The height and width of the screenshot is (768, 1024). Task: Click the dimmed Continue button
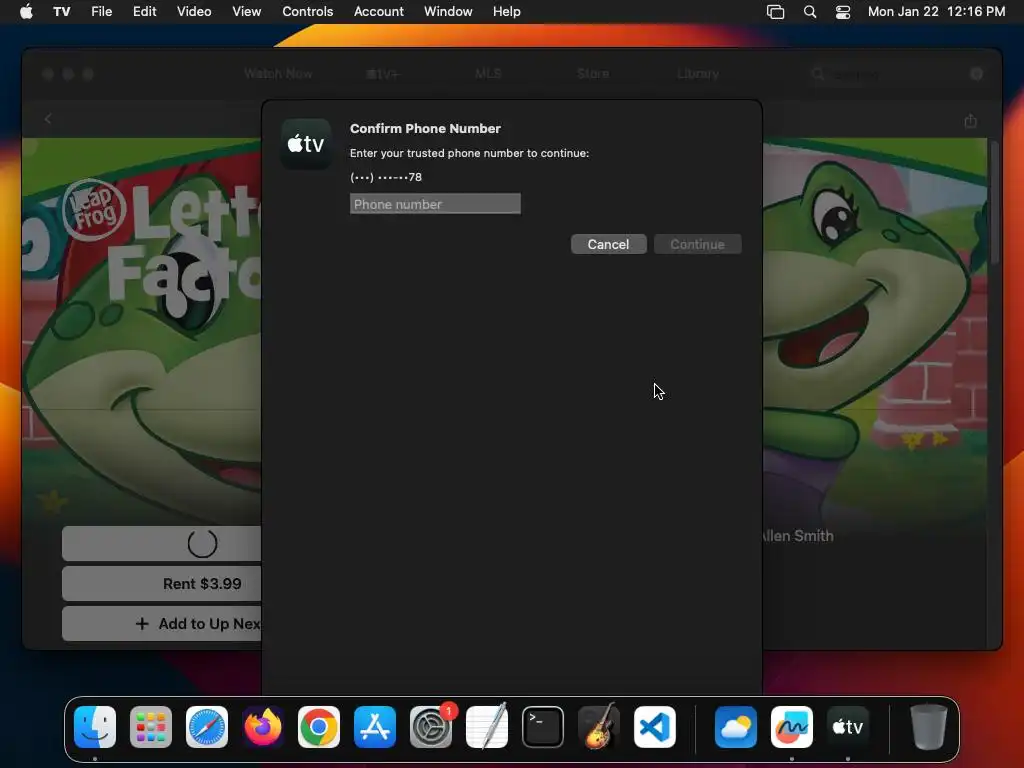coord(697,244)
